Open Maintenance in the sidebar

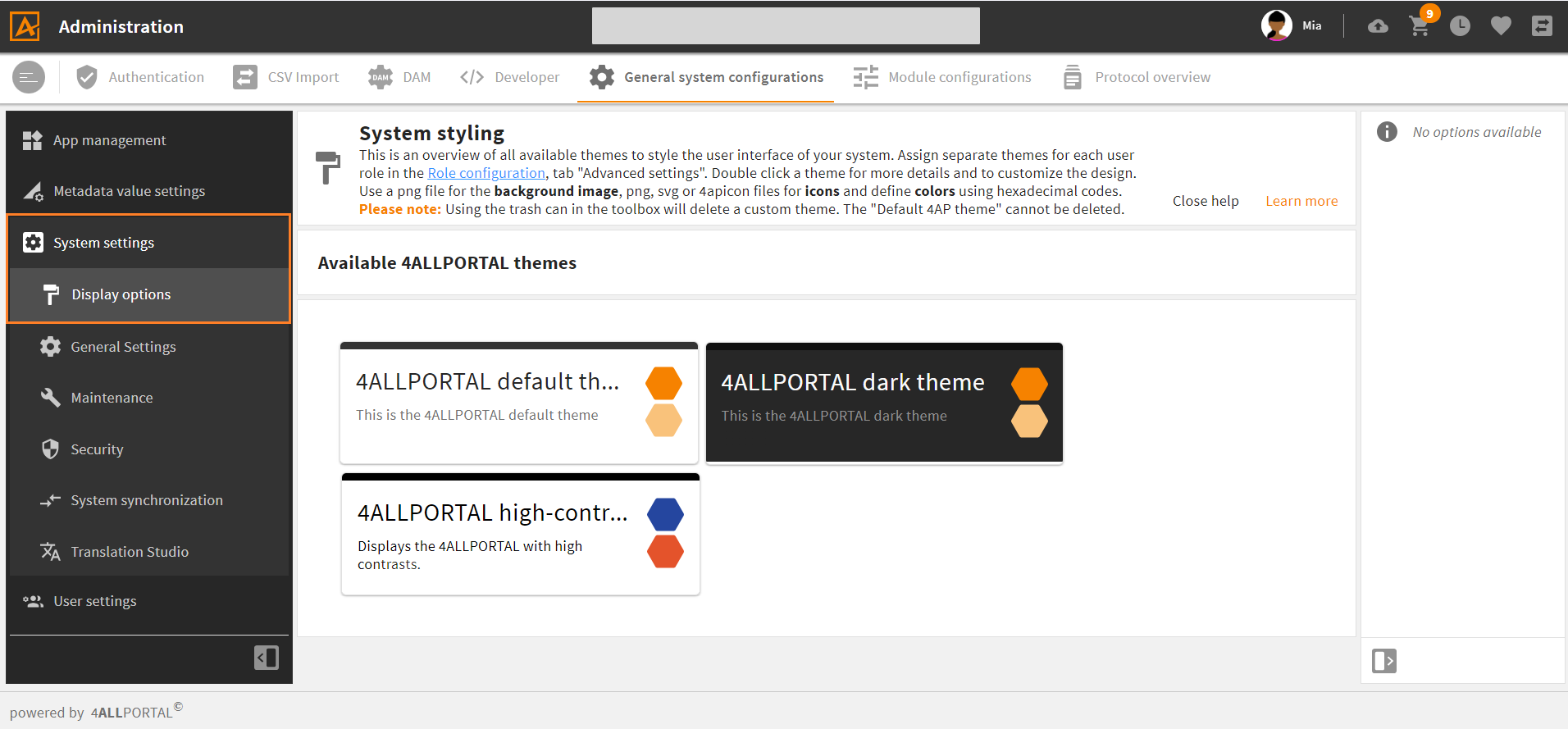[148, 398]
